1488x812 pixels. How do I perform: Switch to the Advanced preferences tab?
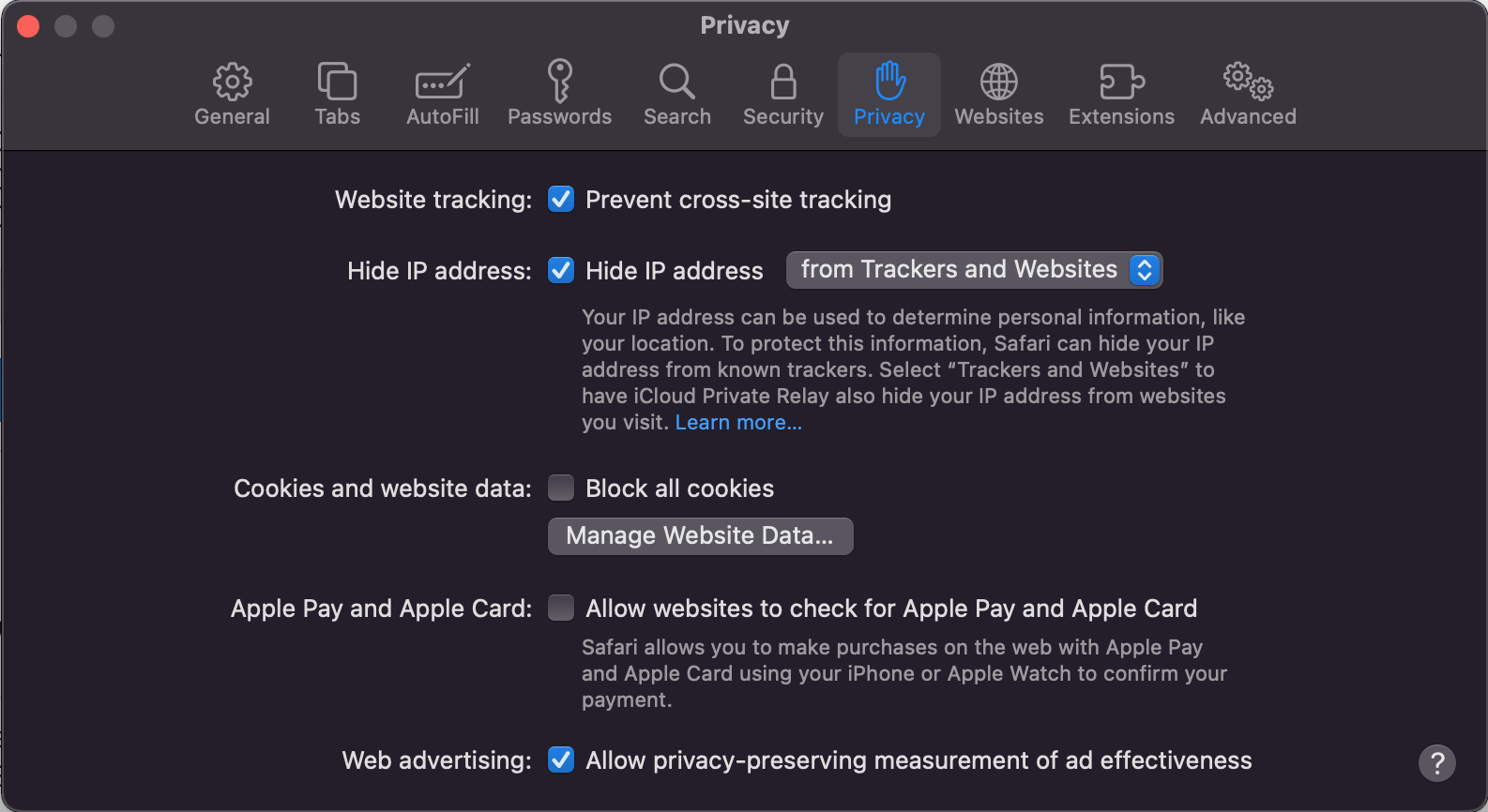(1248, 94)
